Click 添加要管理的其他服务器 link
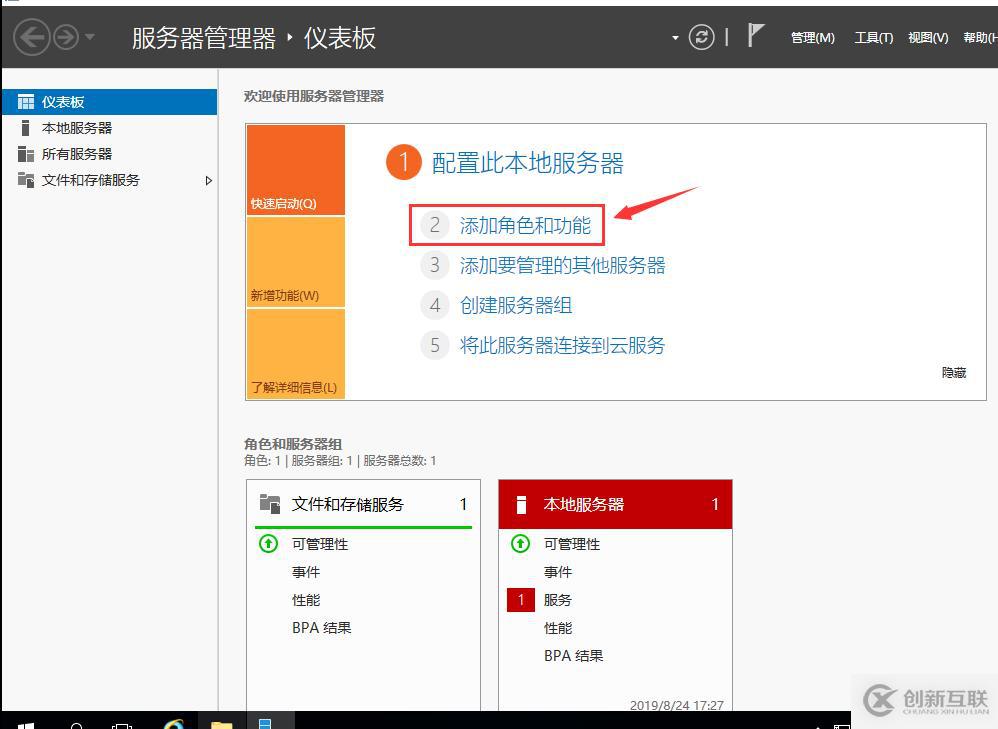The image size is (998, 729). 563,265
